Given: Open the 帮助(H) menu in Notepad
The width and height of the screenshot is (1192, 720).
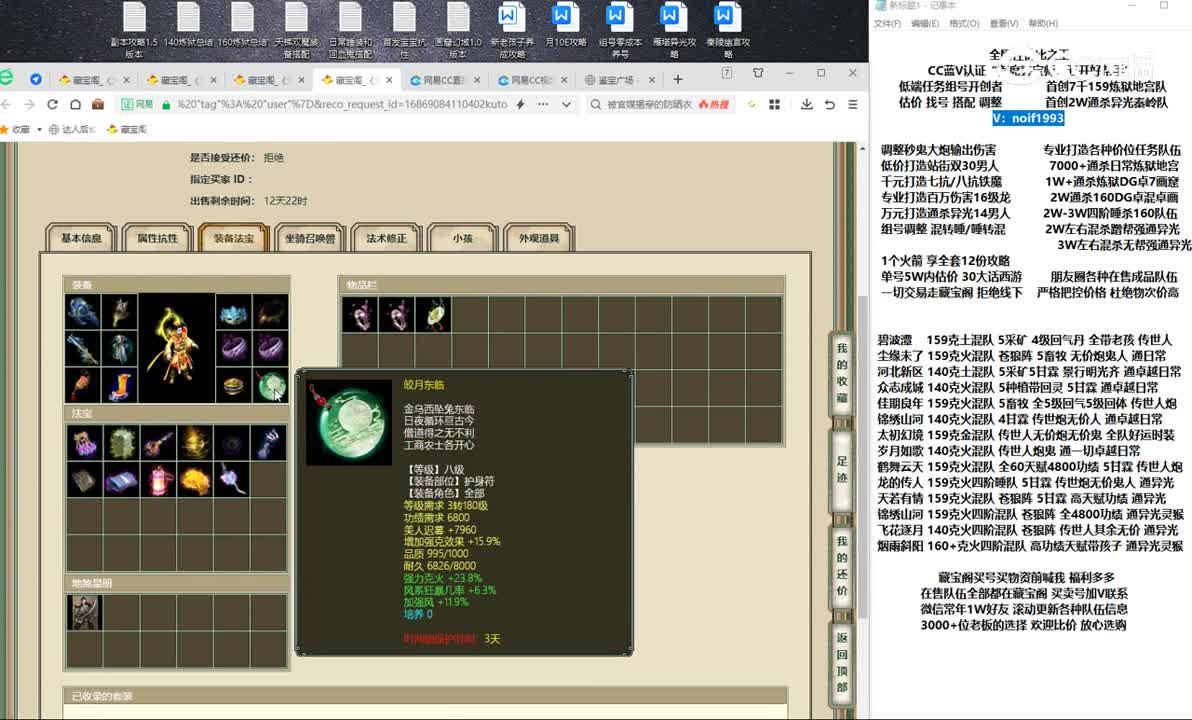Looking at the screenshot, I should (1043, 24).
